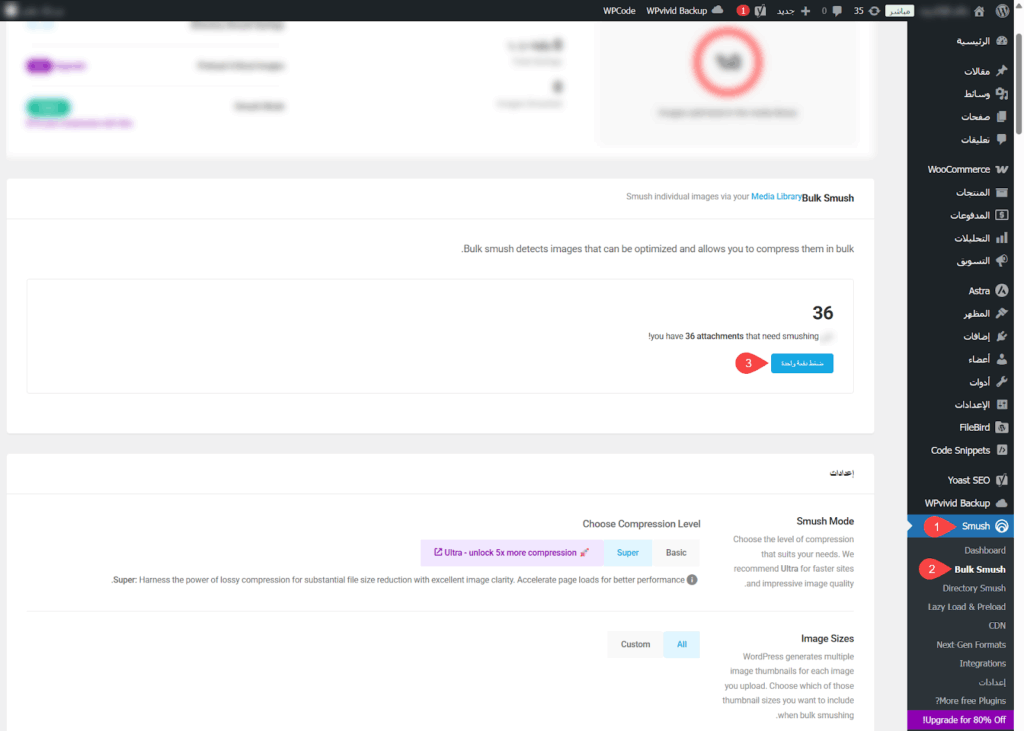Open WPCode in the admin bar

tap(619, 10)
